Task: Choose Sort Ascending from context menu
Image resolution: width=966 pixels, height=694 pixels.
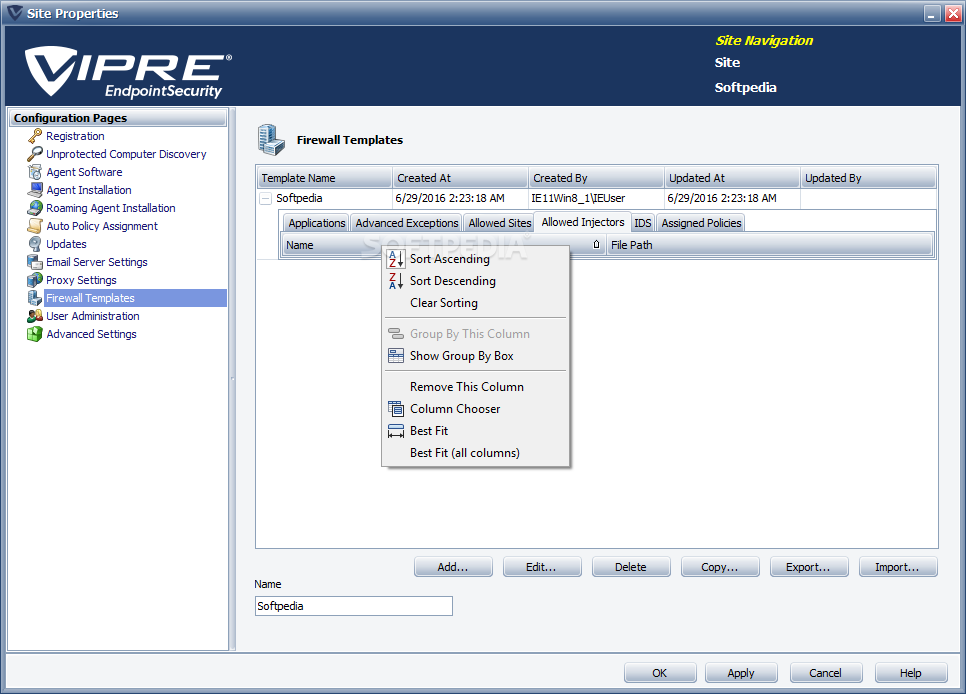Action: pos(475,259)
